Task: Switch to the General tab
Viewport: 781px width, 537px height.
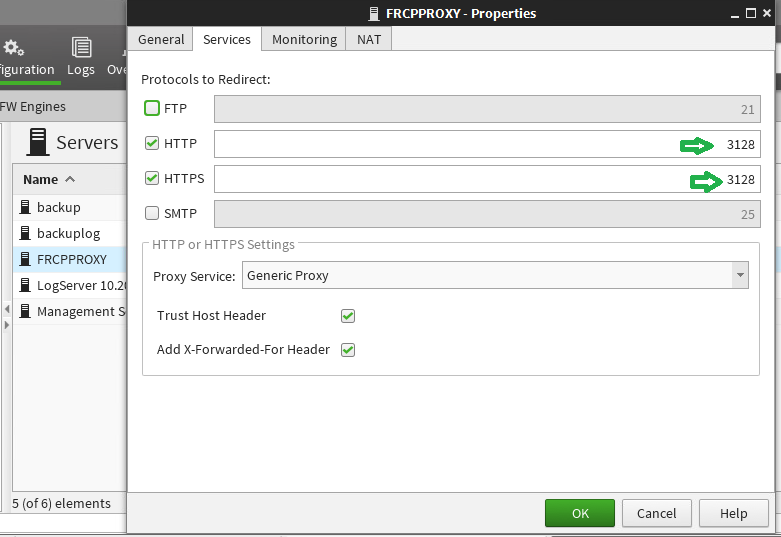Action: pyautogui.click(x=161, y=39)
